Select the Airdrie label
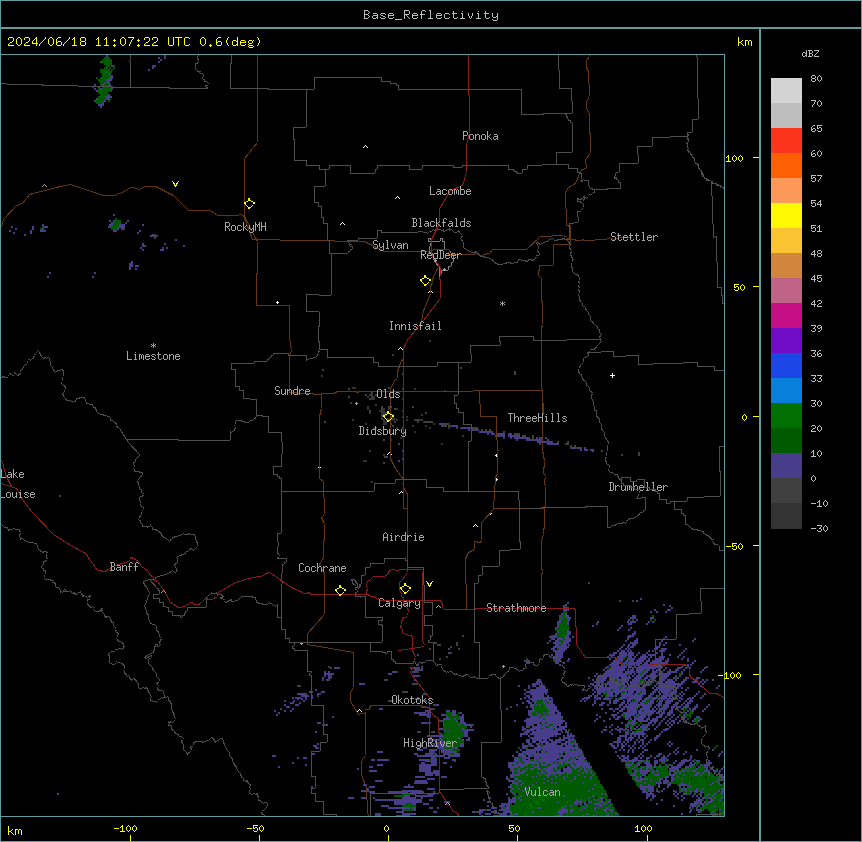The image size is (862, 842). click(404, 537)
